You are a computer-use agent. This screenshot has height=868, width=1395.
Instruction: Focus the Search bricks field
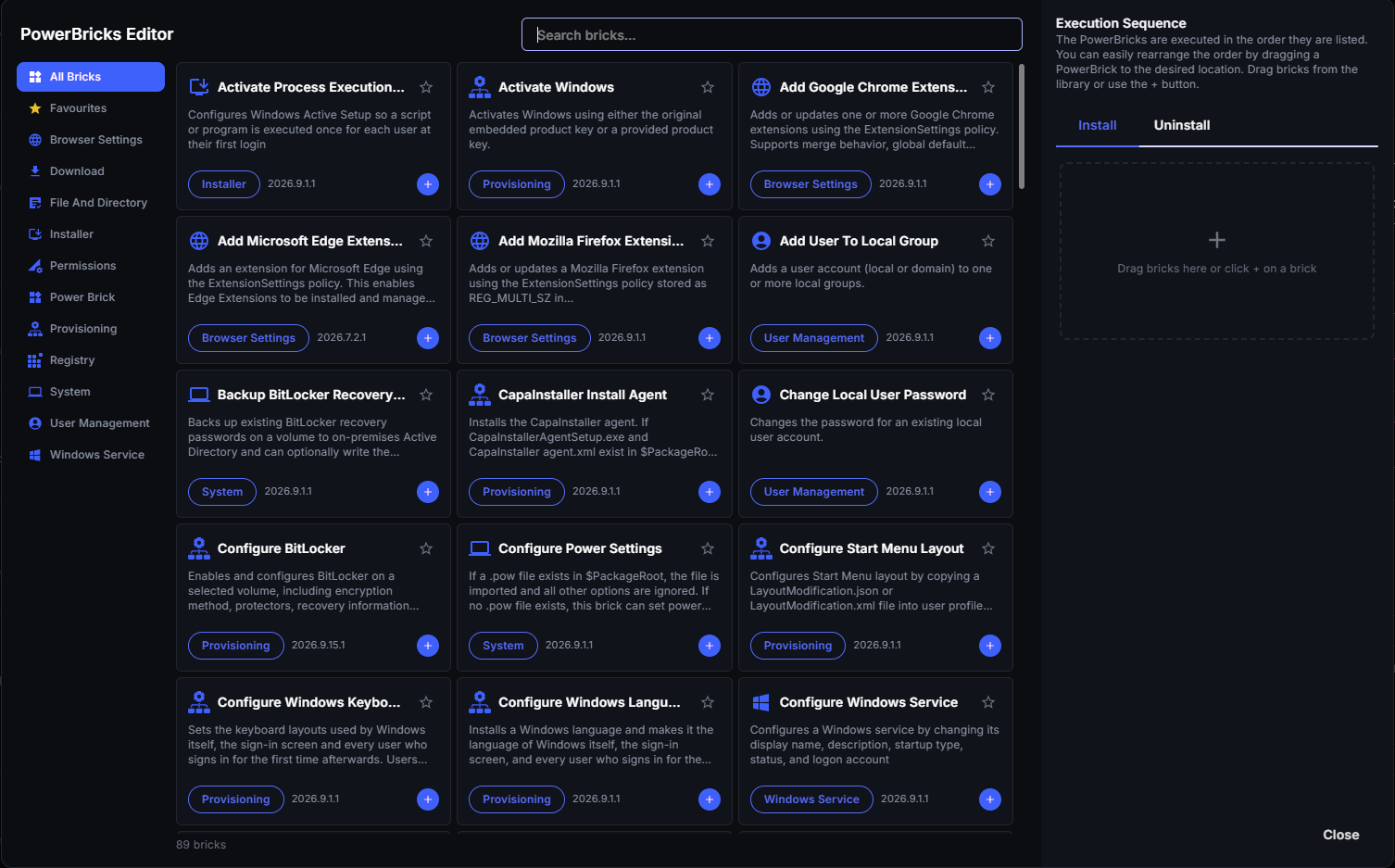(772, 35)
